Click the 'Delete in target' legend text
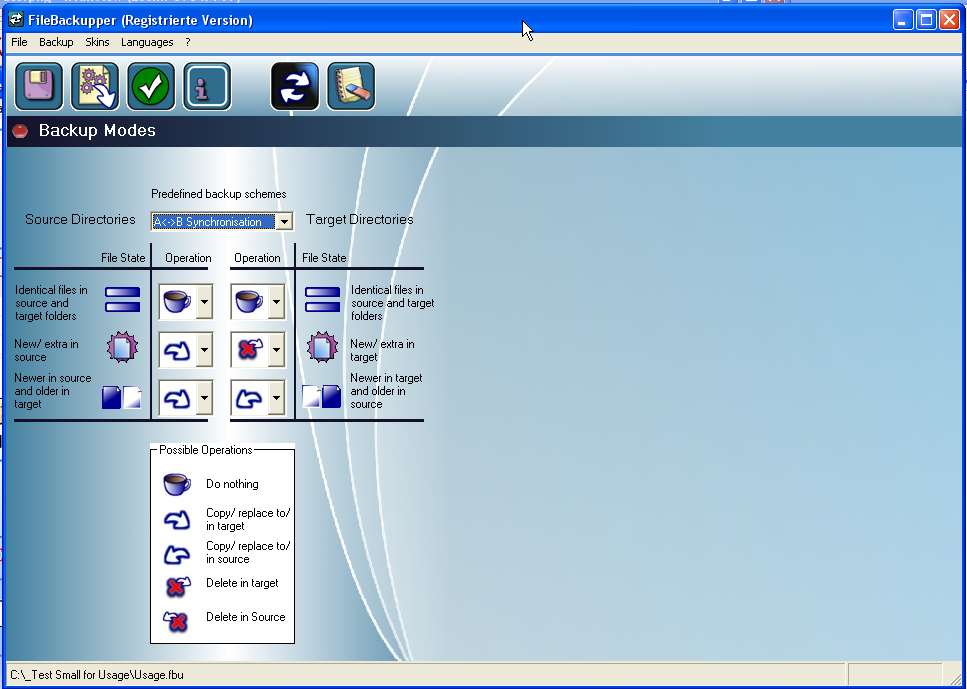Viewport: 967px width, 689px height. [x=242, y=583]
